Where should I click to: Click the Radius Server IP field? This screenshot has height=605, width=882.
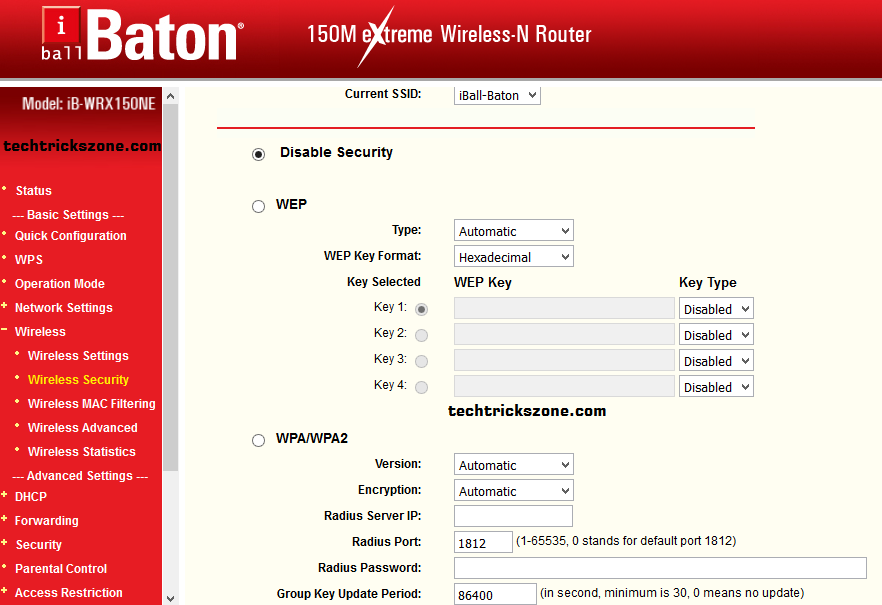[x=513, y=516]
